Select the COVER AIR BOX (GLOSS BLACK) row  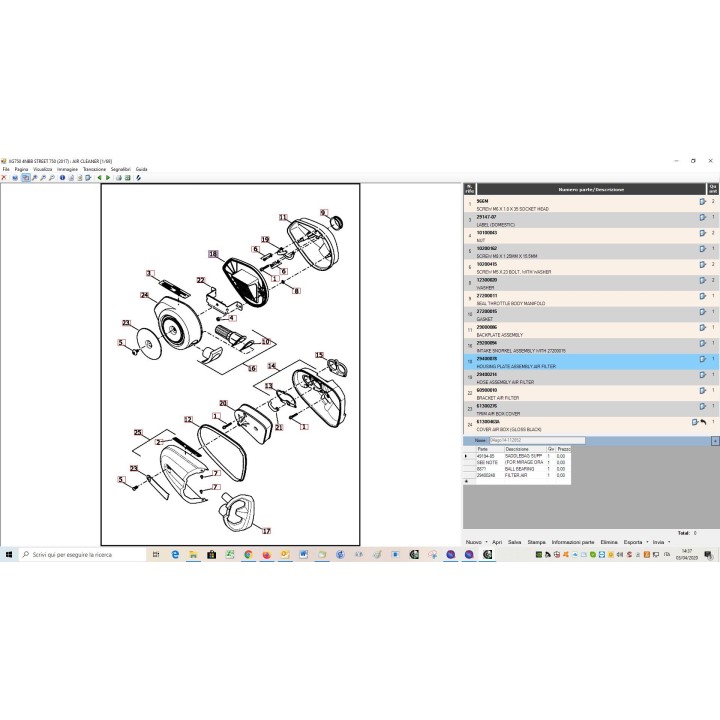pyautogui.click(x=591, y=425)
